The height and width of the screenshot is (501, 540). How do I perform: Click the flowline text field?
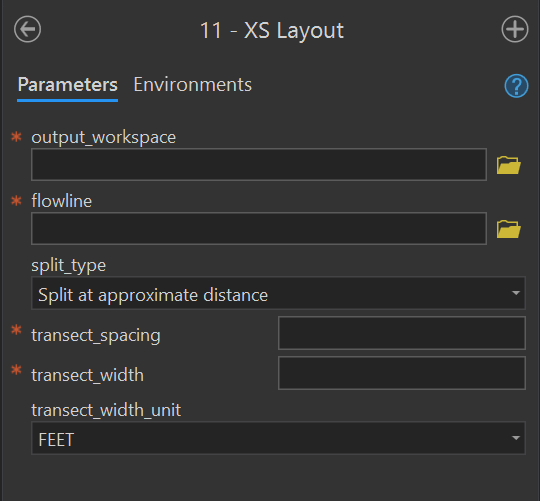coord(259,229)
